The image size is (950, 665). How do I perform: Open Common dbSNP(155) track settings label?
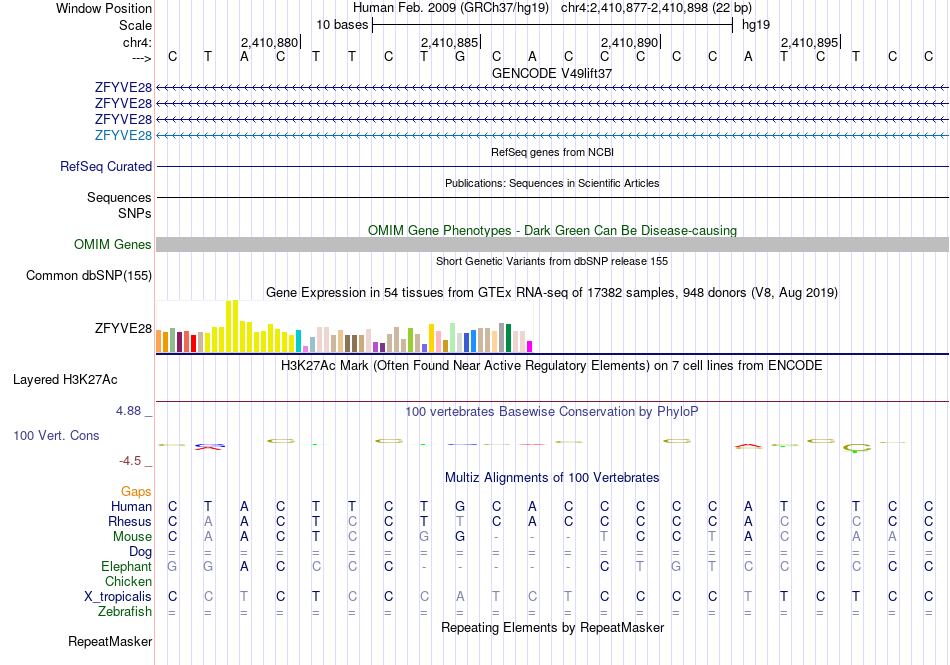pyautogui.click(x=89, y=276)
